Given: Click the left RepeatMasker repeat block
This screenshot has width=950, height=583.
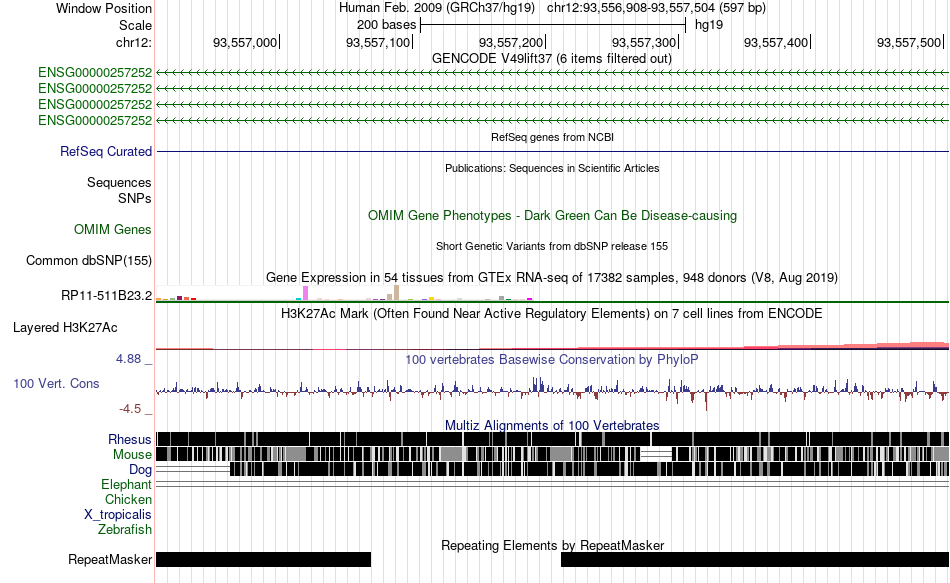Looking at the screenshot, I should click(264, 559).
